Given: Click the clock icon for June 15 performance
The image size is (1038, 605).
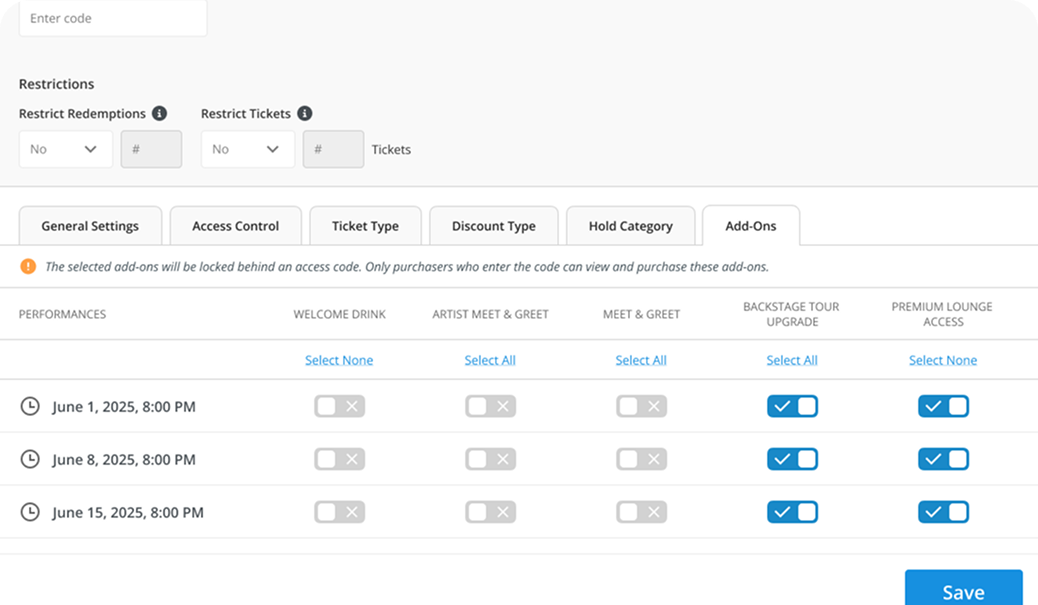Looking at the screenshot, I should tap(31, 512).
